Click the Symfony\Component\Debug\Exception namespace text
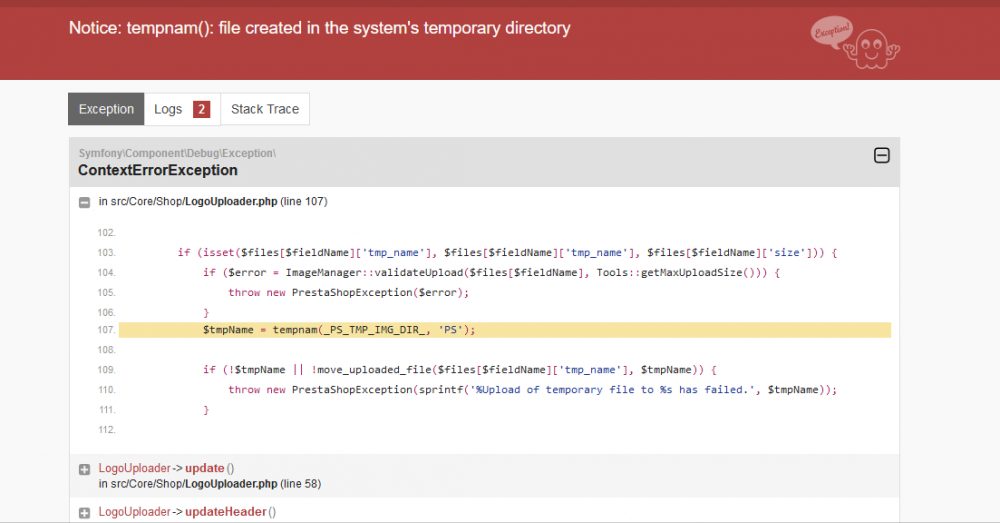The height and width of the screenshot is (523, 1000). pyautogui.click(x=177, y=153)
